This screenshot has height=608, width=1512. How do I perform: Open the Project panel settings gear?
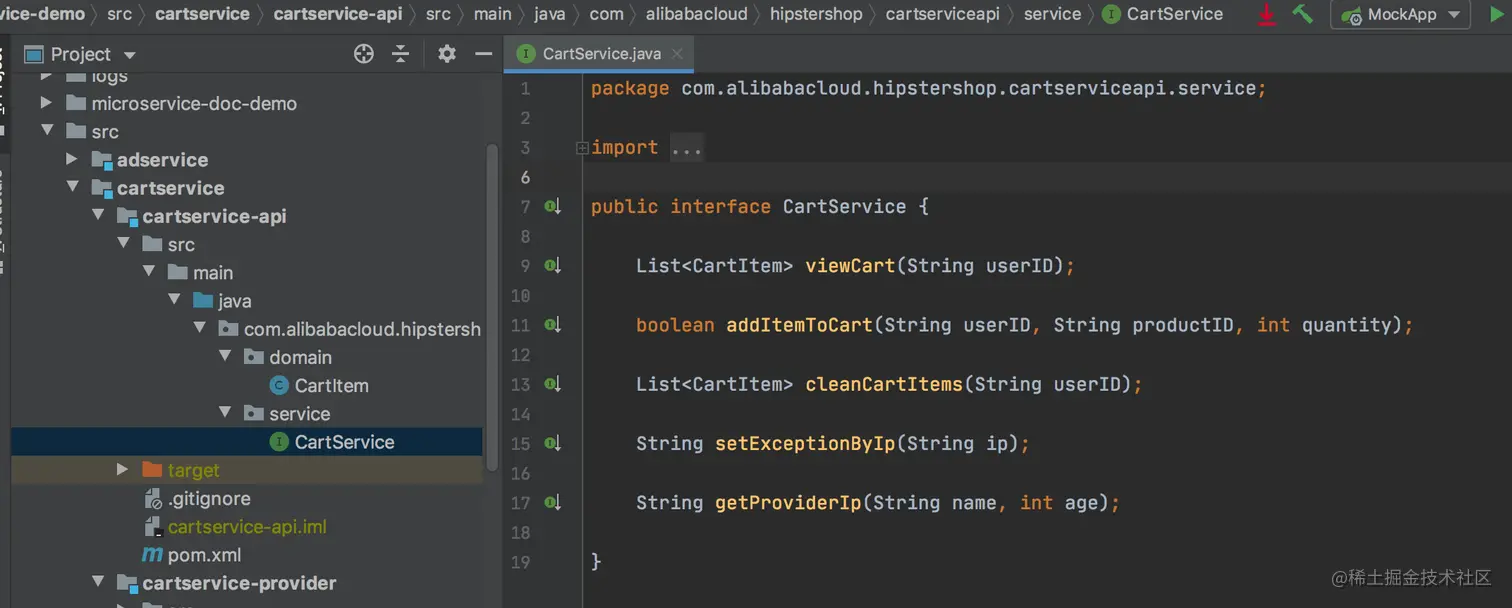pos(447,54)
